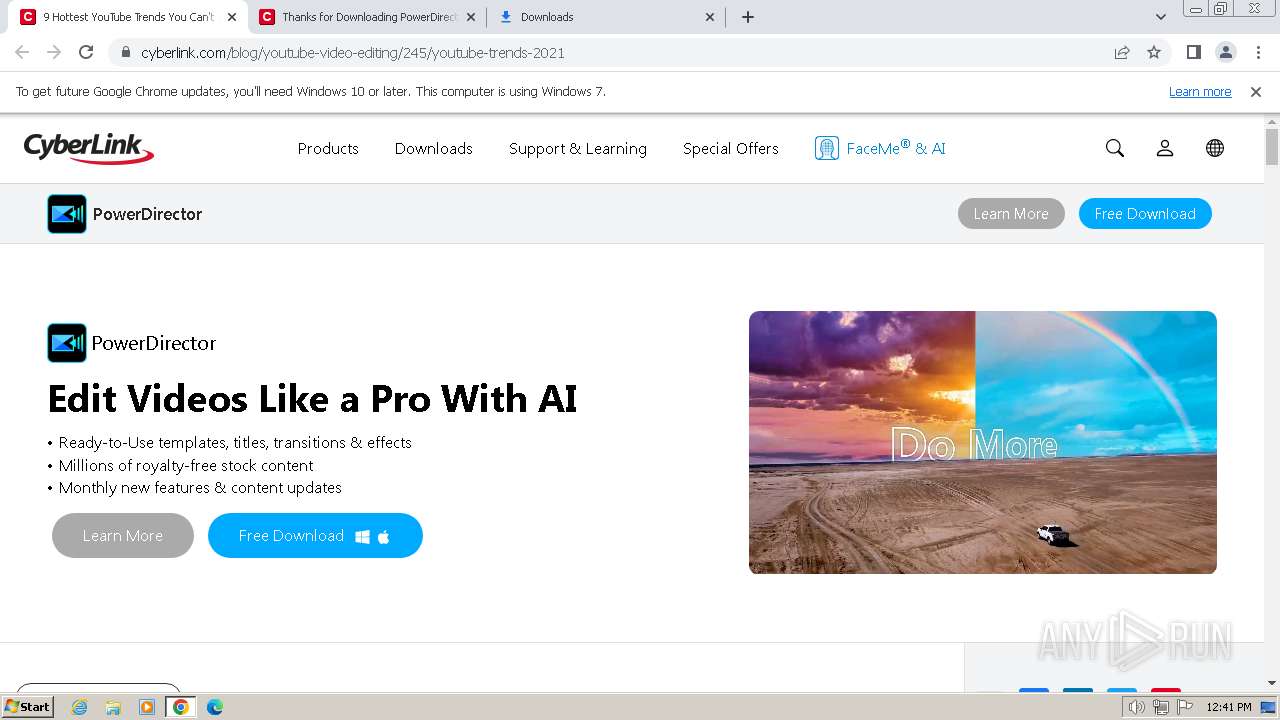Image resolution: width=1280 pixels, height=720 pixels.
Task: Click the browser back arrow
Action: pos(22,52)
